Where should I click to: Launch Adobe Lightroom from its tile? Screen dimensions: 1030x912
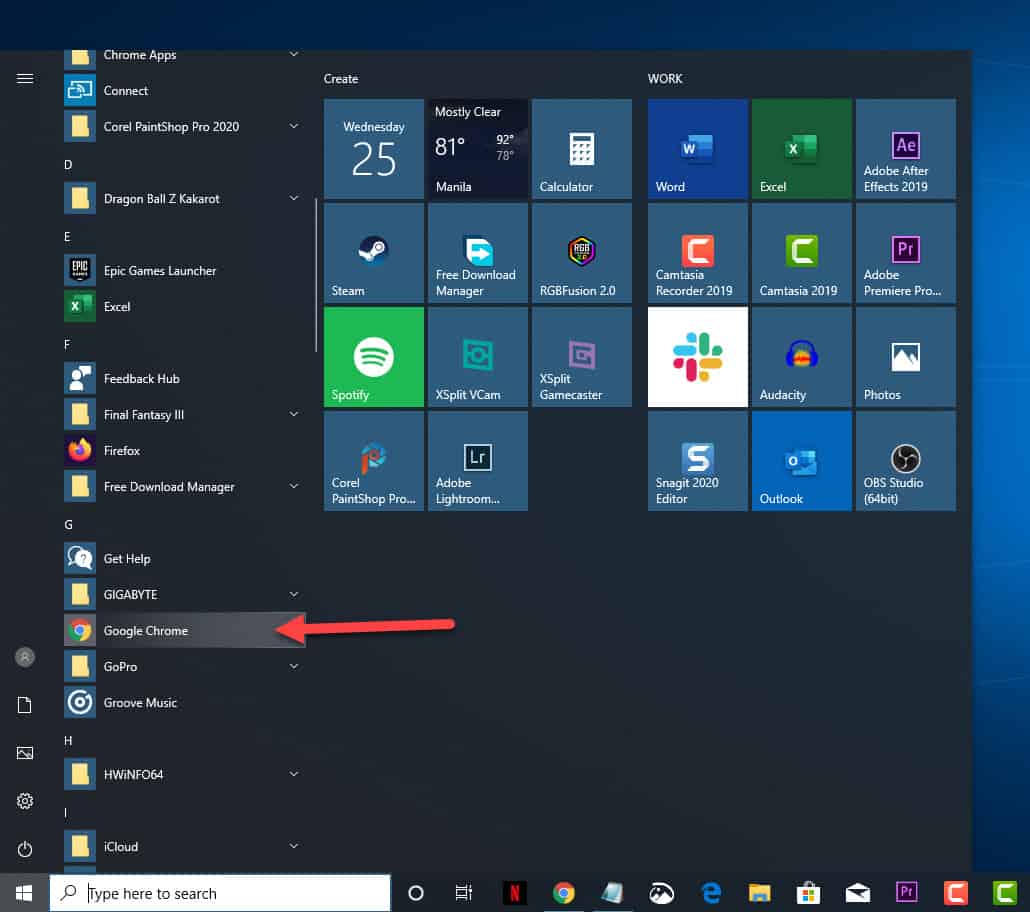478,461
